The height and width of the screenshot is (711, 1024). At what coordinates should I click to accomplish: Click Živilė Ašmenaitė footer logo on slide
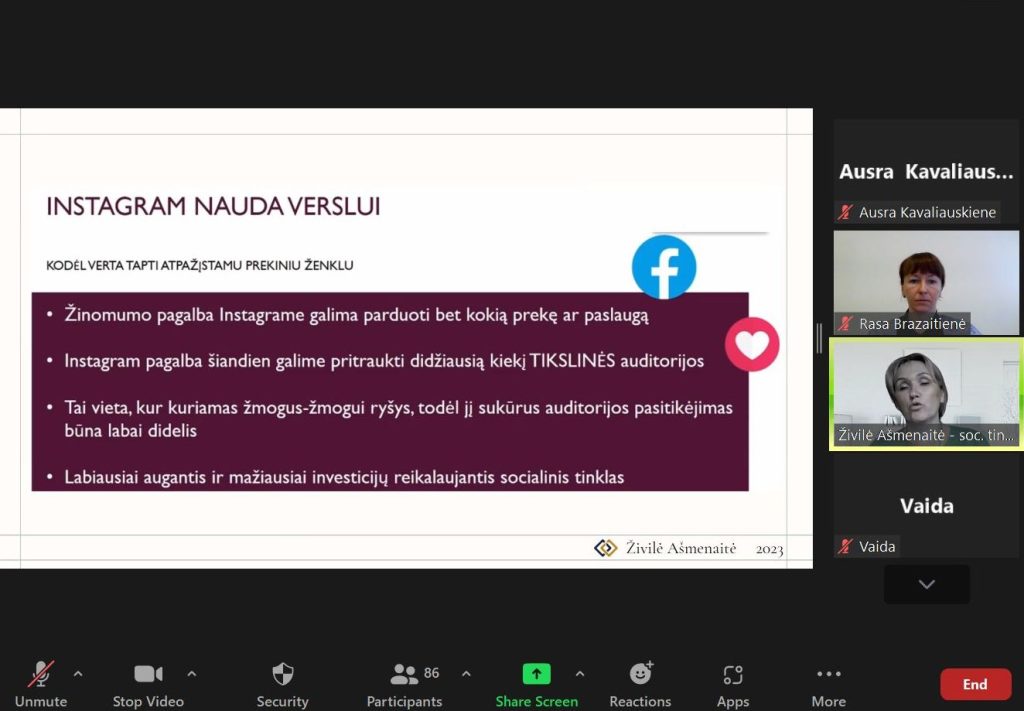(605, 548)
